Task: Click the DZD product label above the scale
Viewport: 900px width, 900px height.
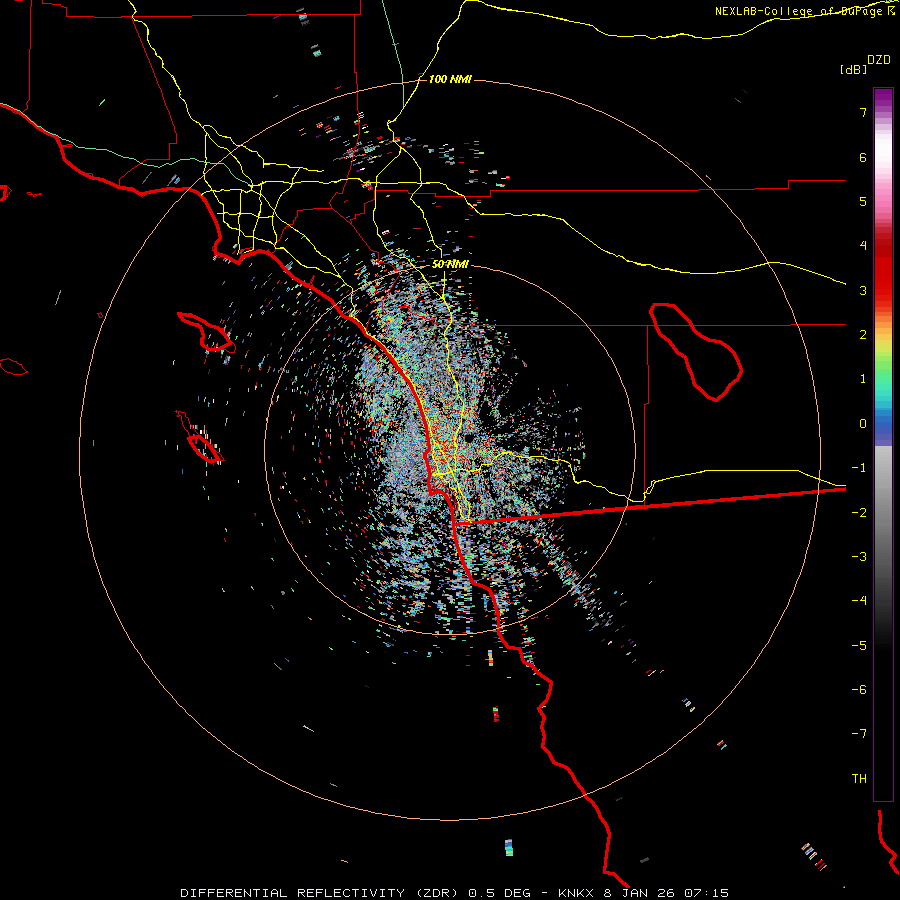Action: tap(879, 60)
